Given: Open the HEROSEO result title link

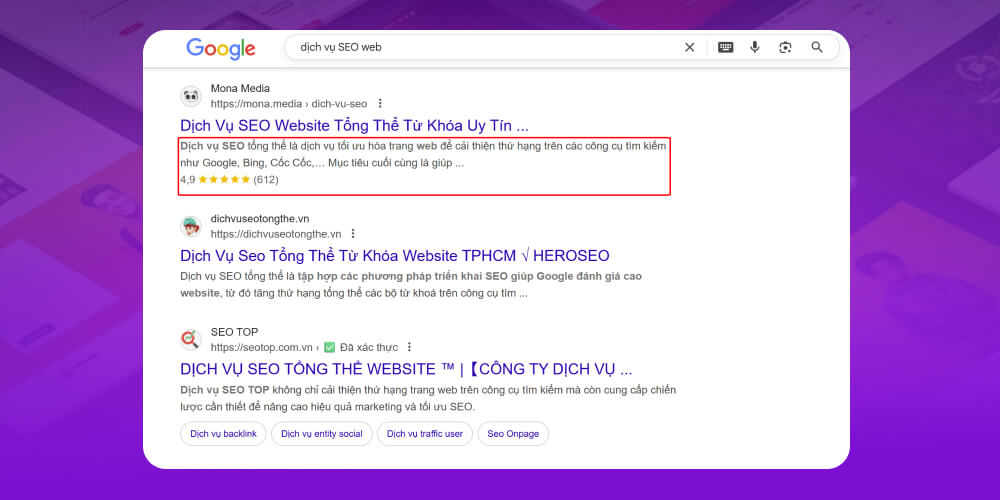Looking at the screenshot, I should click(x=395, y=256).
